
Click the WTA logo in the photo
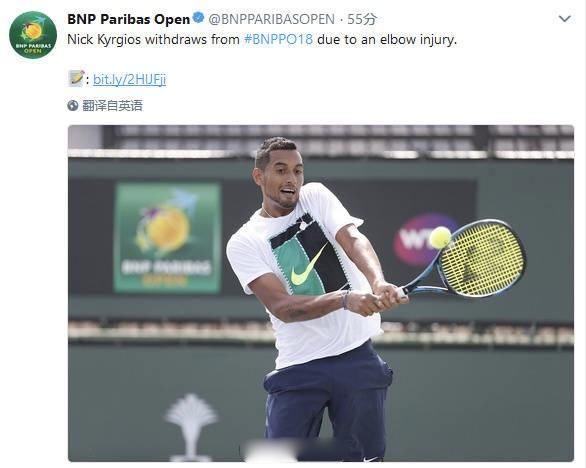click(x=420, y=240)
